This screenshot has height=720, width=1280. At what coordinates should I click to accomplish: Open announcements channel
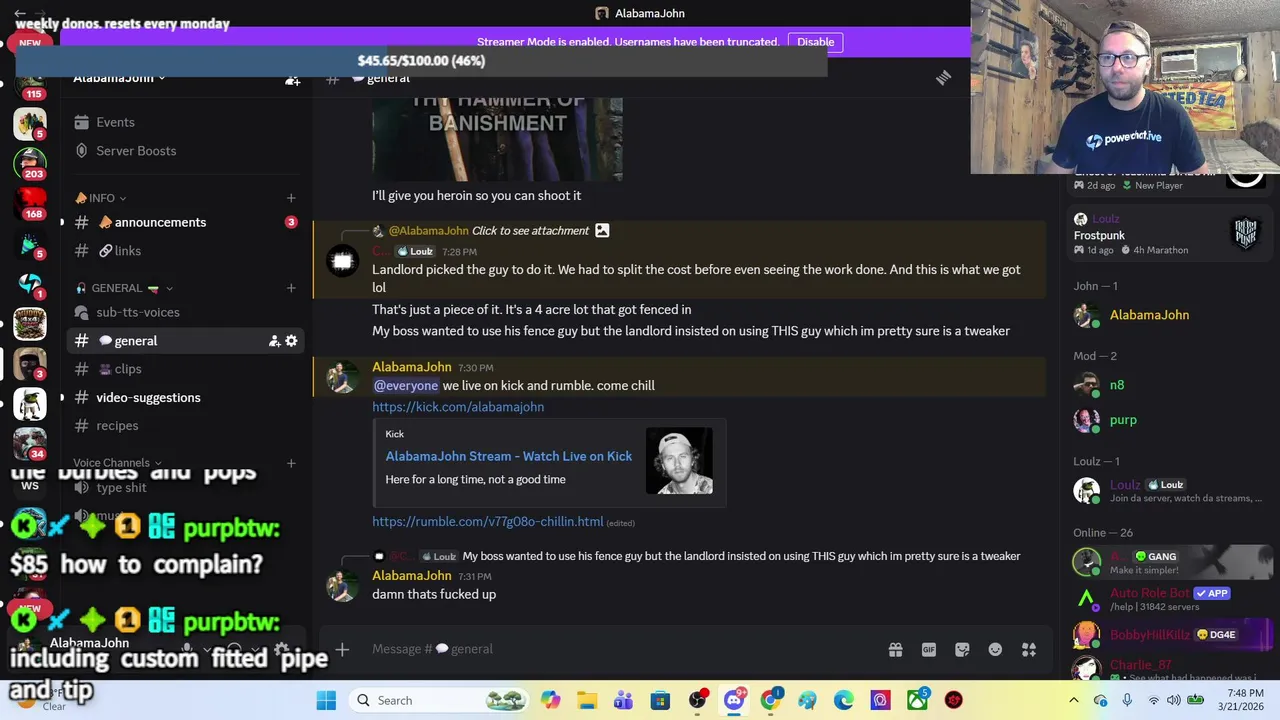[x=186, y=222]
